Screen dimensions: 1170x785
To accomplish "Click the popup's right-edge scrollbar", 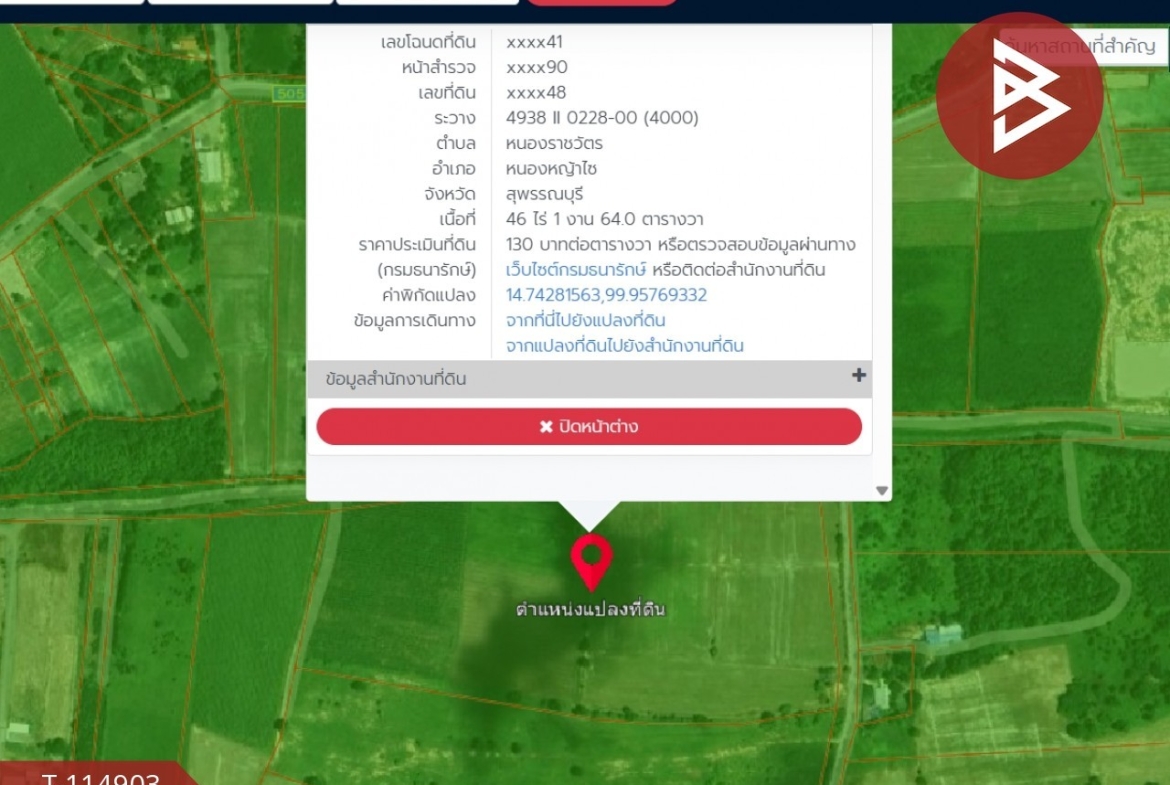I will pos(882,261).
